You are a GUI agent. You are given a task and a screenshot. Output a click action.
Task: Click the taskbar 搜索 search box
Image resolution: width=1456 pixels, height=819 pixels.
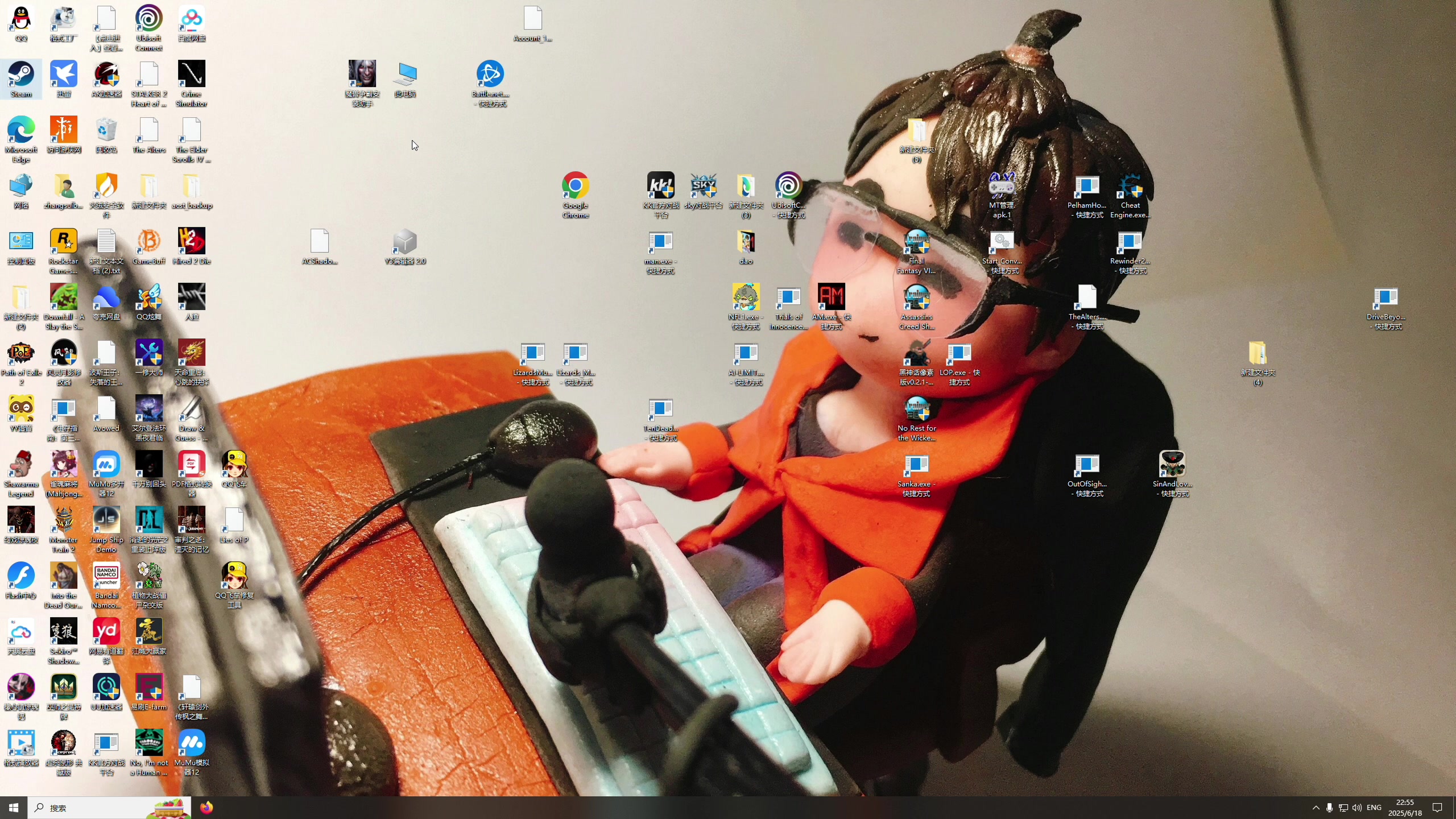109,808
